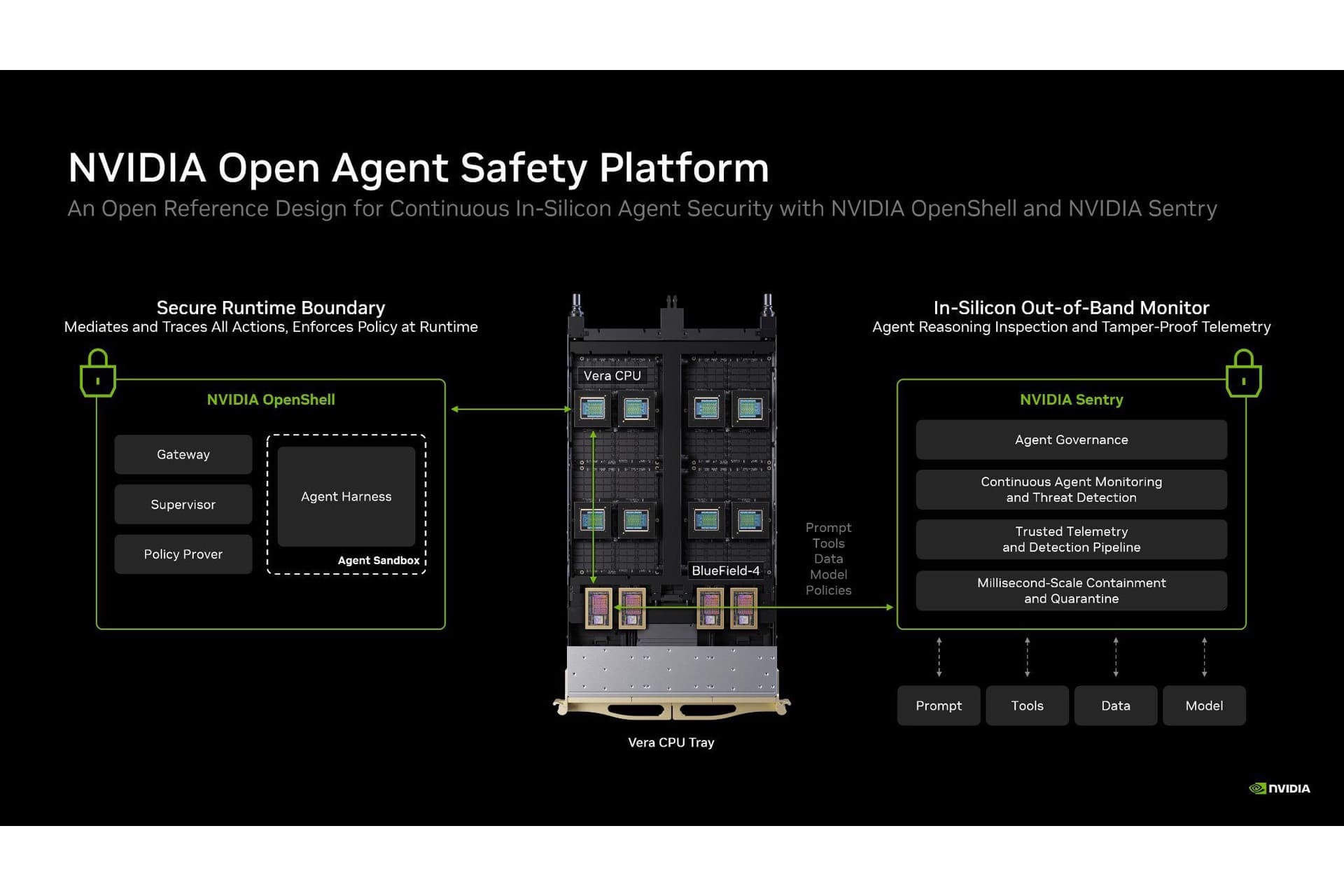Select the Policy Prover box
This screenshot has width=1344, height=896.
coord(183,554)
